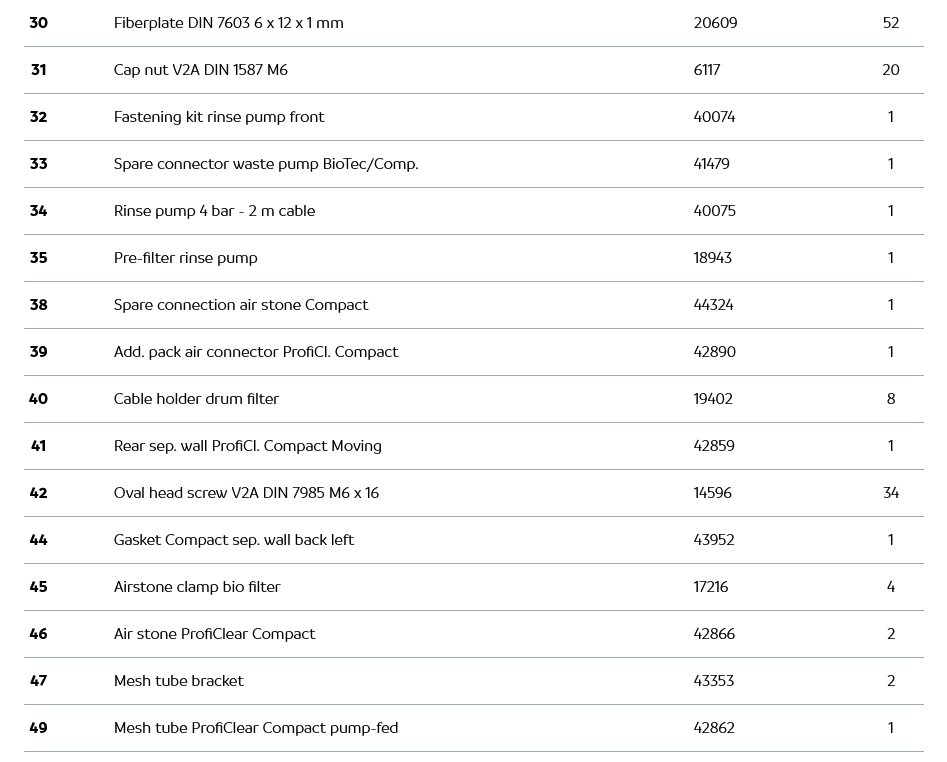Click Airstone clamp bio filter entry
The height and width of the screenshot is (762, 947).
pyautogui.click(x=197, y=587)
